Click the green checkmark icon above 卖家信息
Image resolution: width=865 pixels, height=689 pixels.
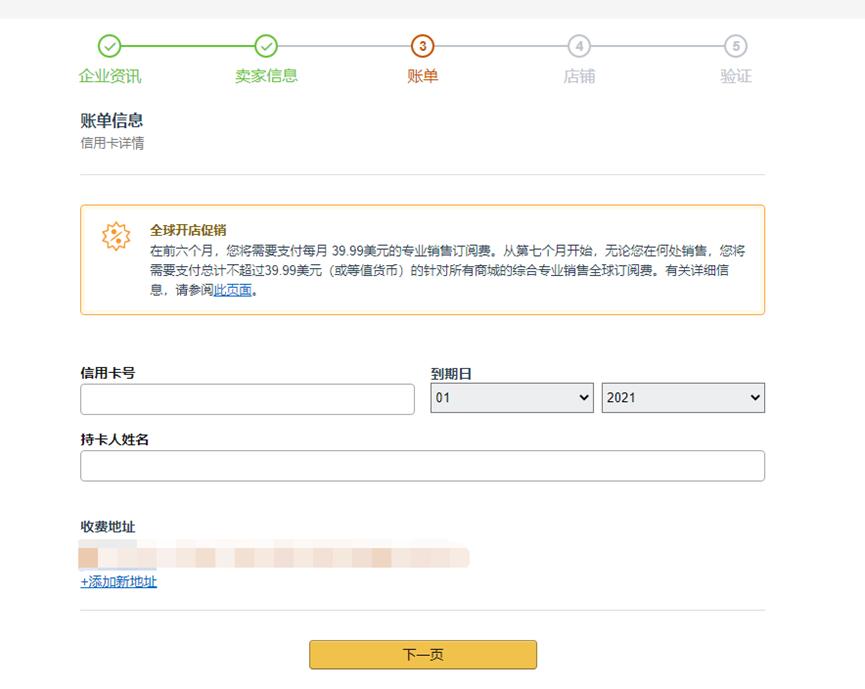[265, 44]
